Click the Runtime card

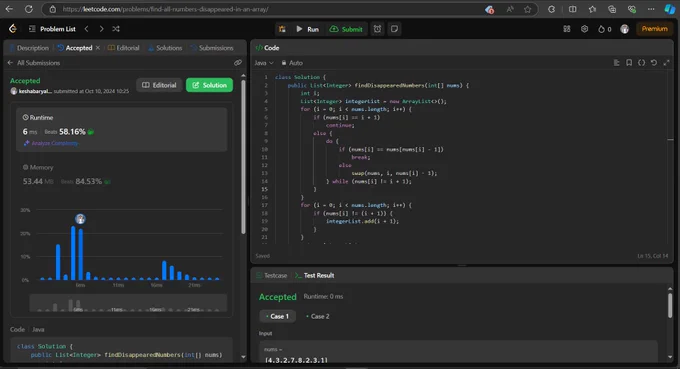click(x=121, y=130)
